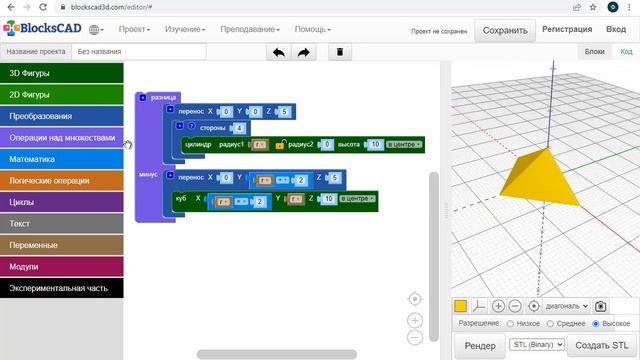Click the mutator icon on разница block
This screenshot has width=640, height=360.
tap(142, 98)
